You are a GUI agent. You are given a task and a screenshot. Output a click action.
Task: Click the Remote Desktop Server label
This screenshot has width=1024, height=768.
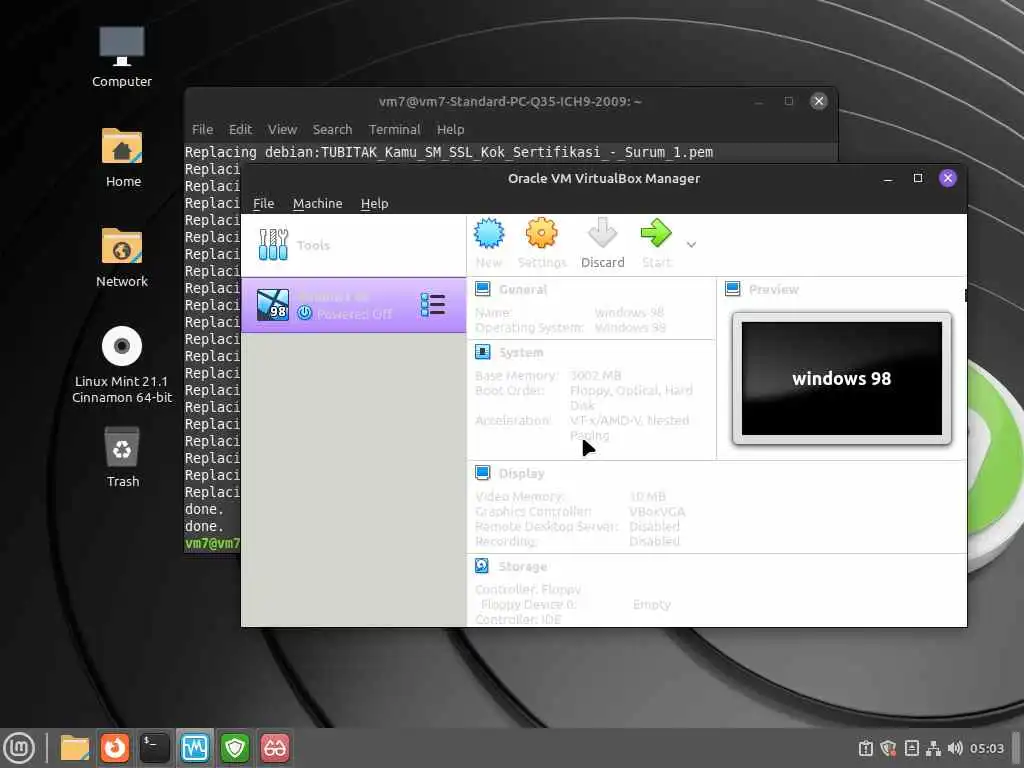546,526
